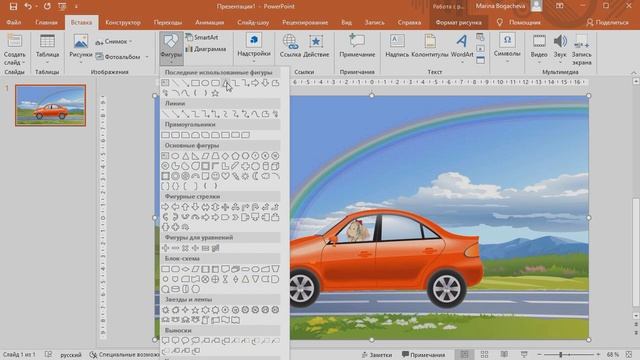Pick the isosceles triangle in Основные фигуры
Viewport: 640px width, 360px height.
pyautogui.click(x=185, y=156)
